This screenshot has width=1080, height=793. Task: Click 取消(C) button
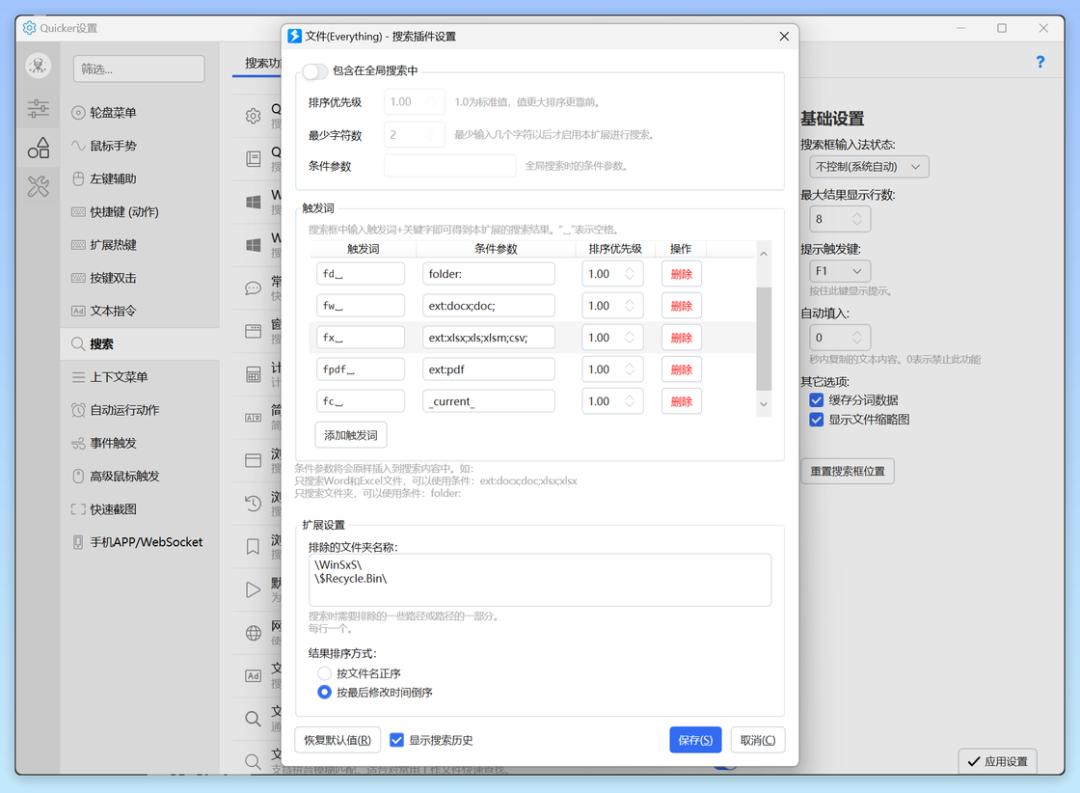(758, 740)
